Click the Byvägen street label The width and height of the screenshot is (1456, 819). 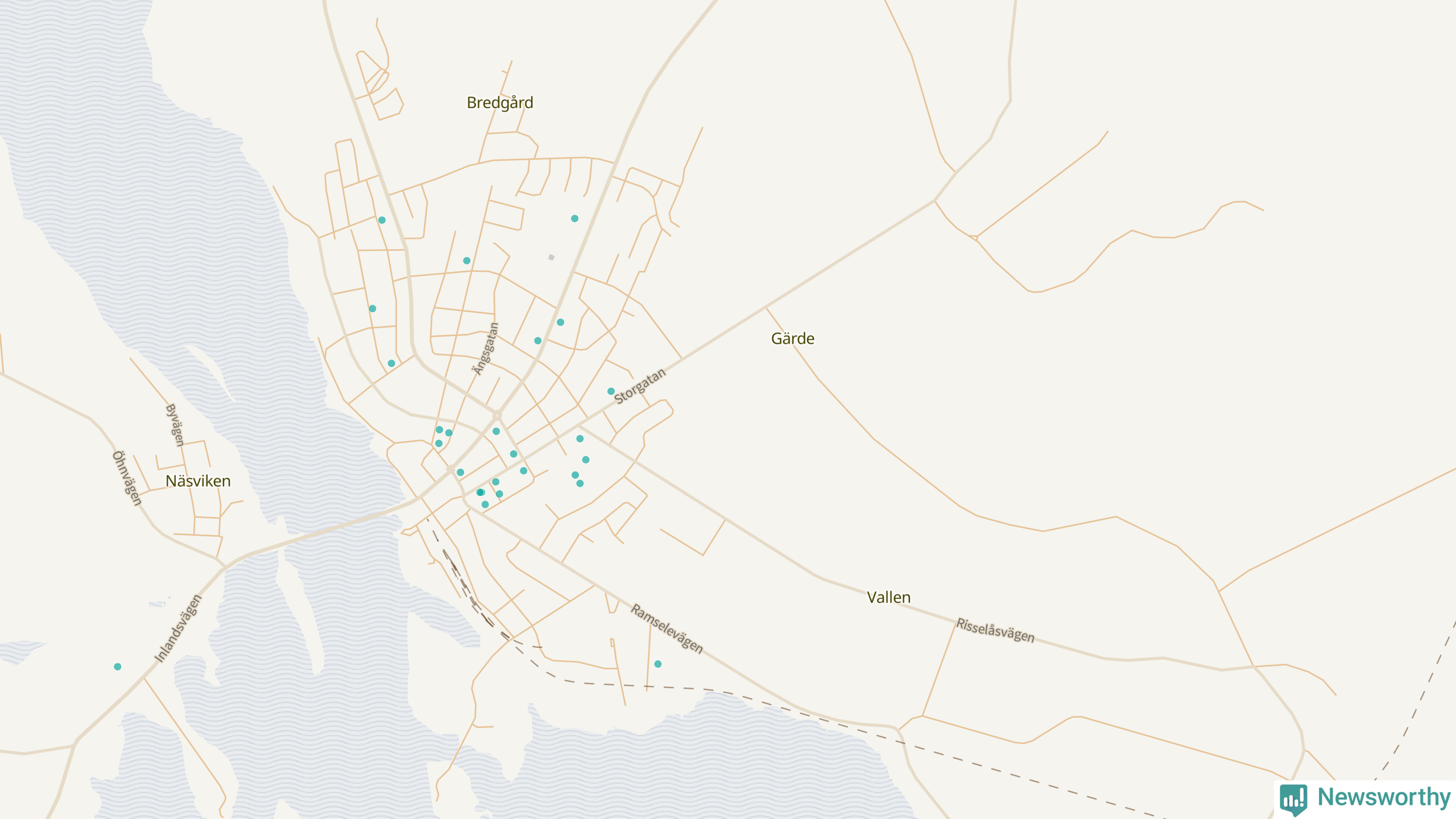pyautogui.click(x=175, y=425)
